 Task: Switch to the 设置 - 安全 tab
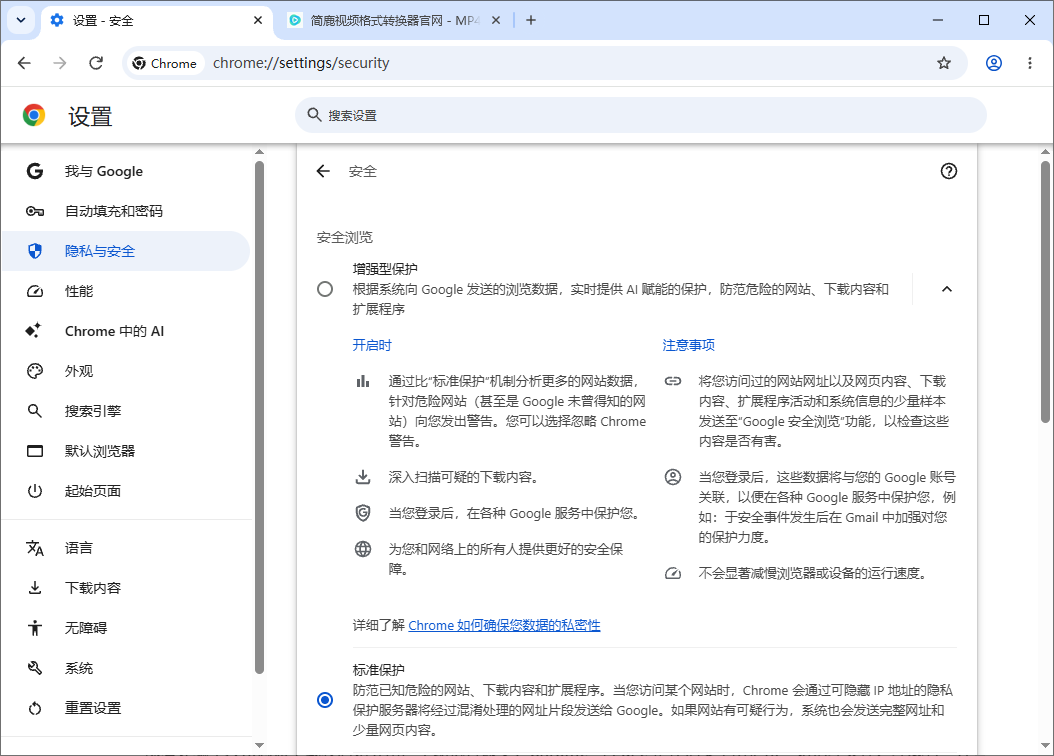(x=157, y=21)
